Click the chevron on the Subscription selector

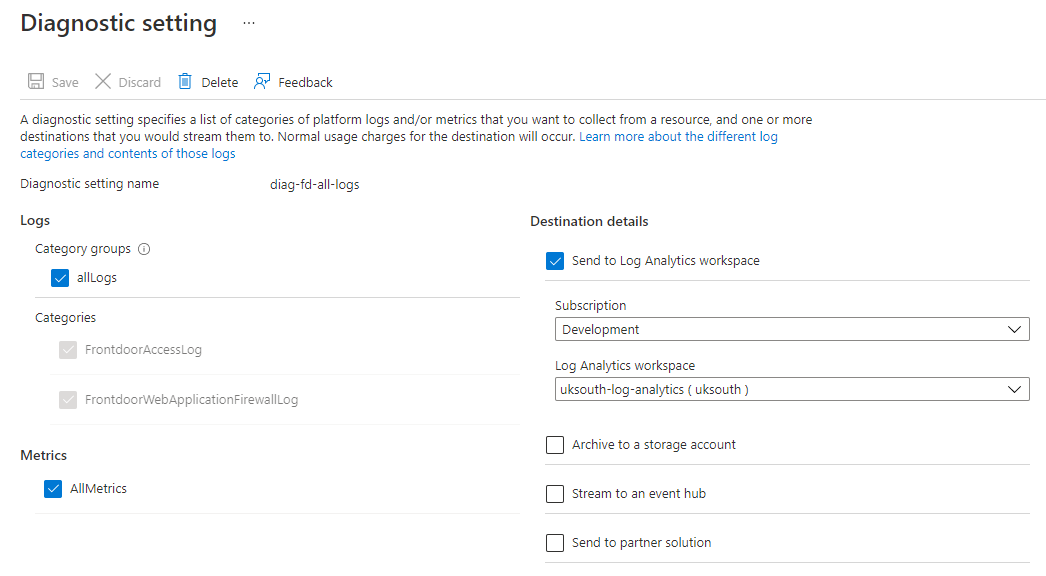tap(1016, 328)
